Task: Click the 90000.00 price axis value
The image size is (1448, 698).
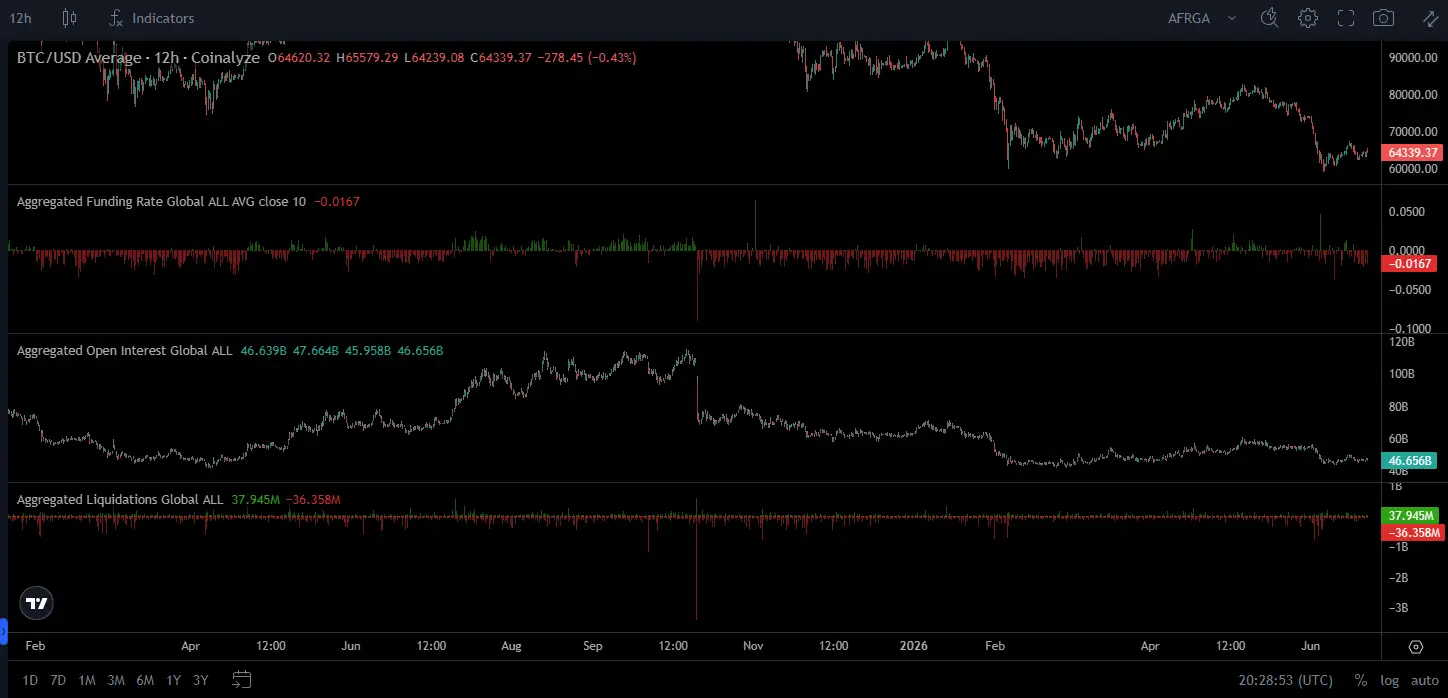Action: 1412,58
